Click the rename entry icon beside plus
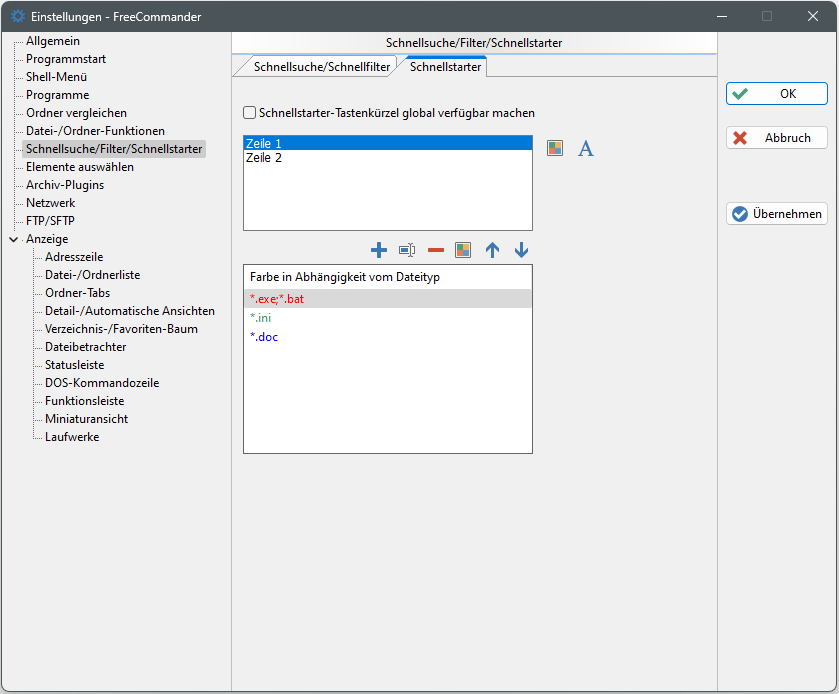 [x=407, y=250]
